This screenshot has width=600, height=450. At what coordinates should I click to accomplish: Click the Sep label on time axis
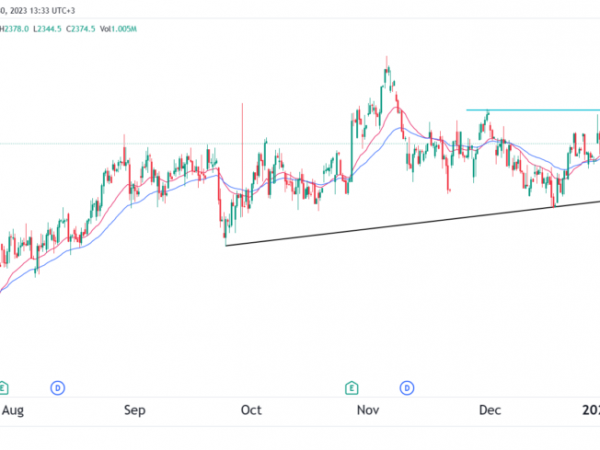[135, 410]
